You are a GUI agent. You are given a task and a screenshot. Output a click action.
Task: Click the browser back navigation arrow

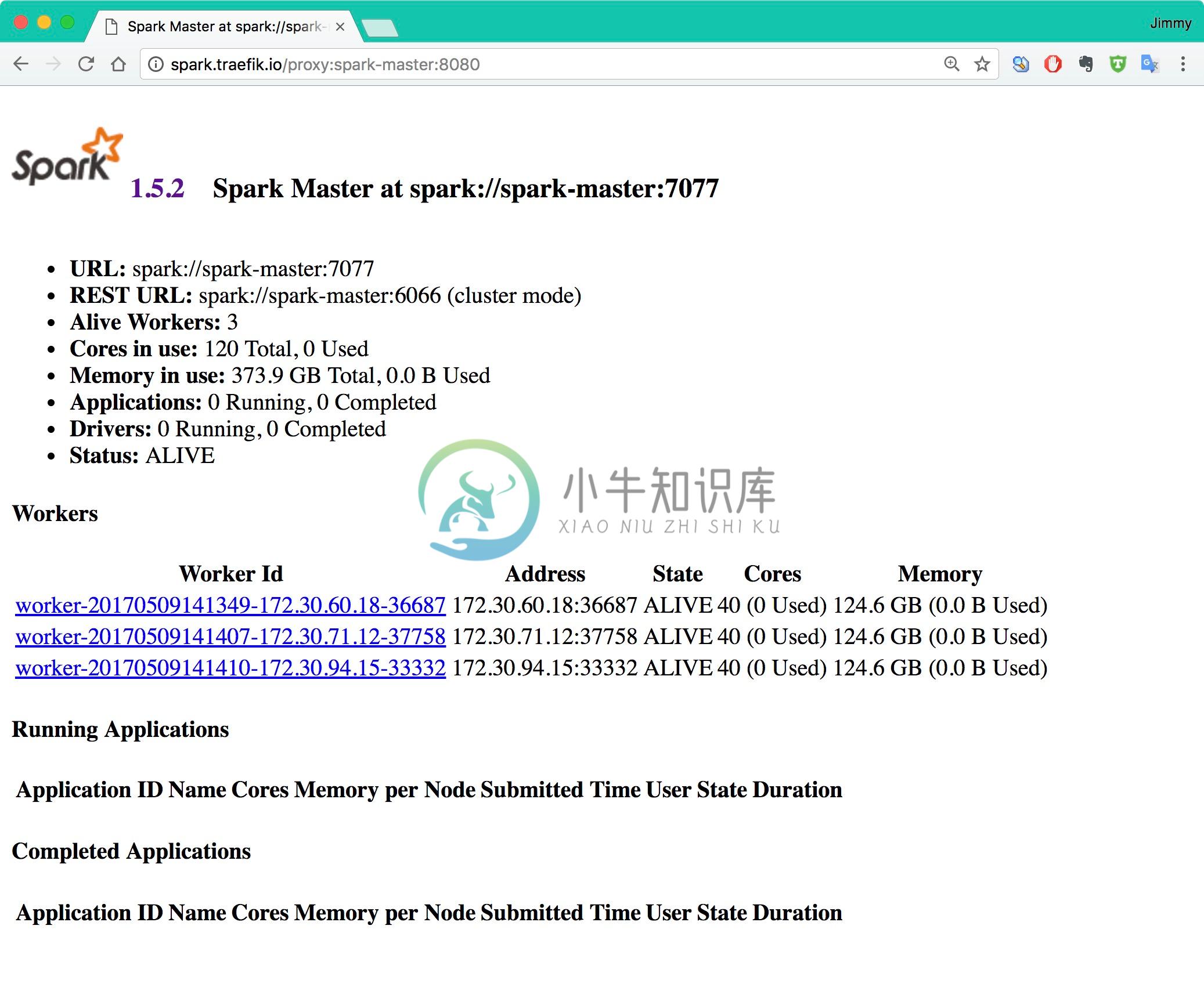pyautogui.click(x=22, y=64)
